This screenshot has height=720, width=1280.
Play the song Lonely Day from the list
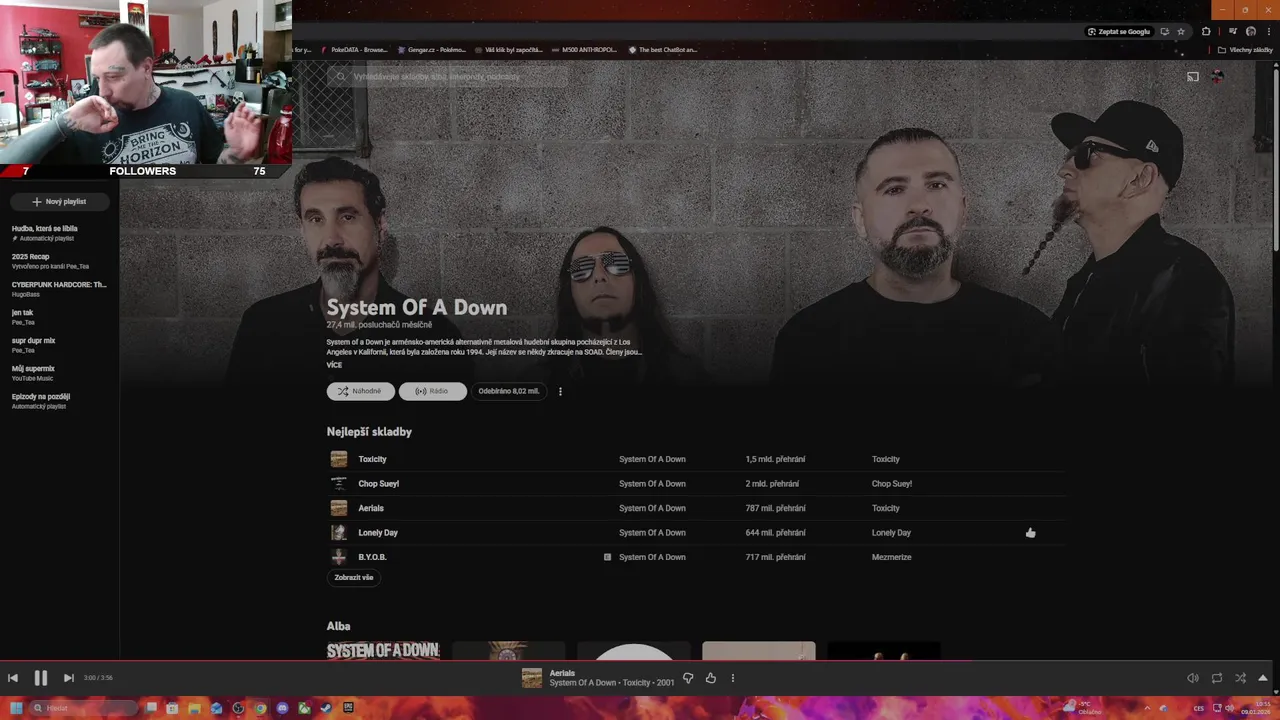(378, 533)
